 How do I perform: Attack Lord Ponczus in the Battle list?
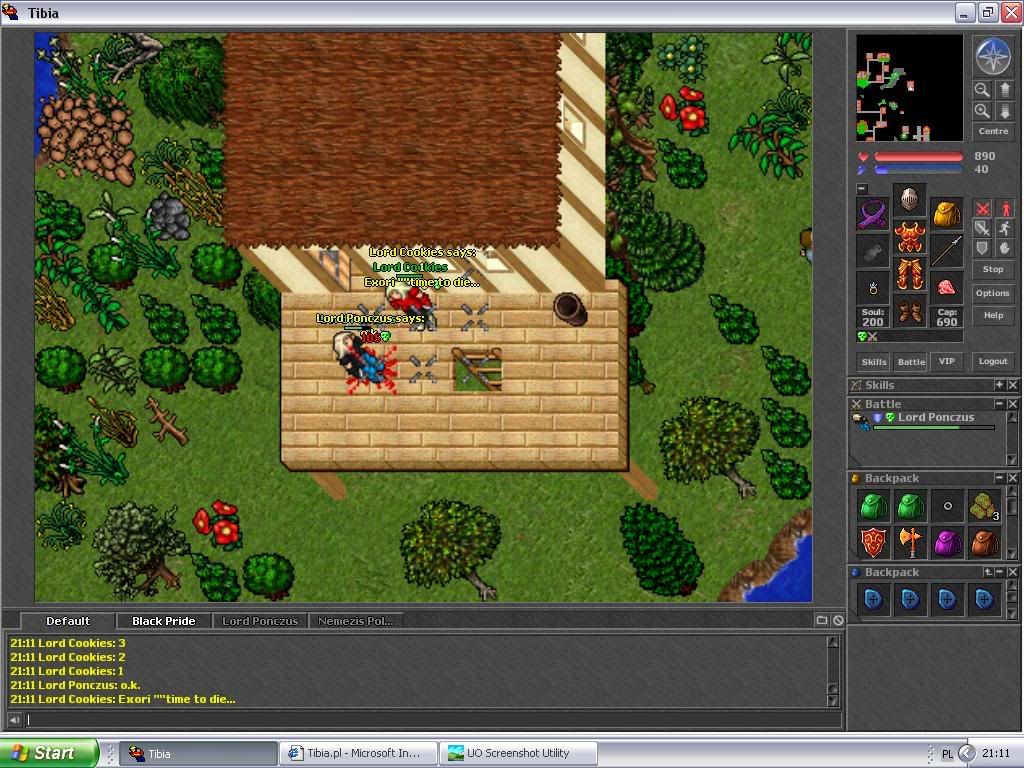click(924, 421)
